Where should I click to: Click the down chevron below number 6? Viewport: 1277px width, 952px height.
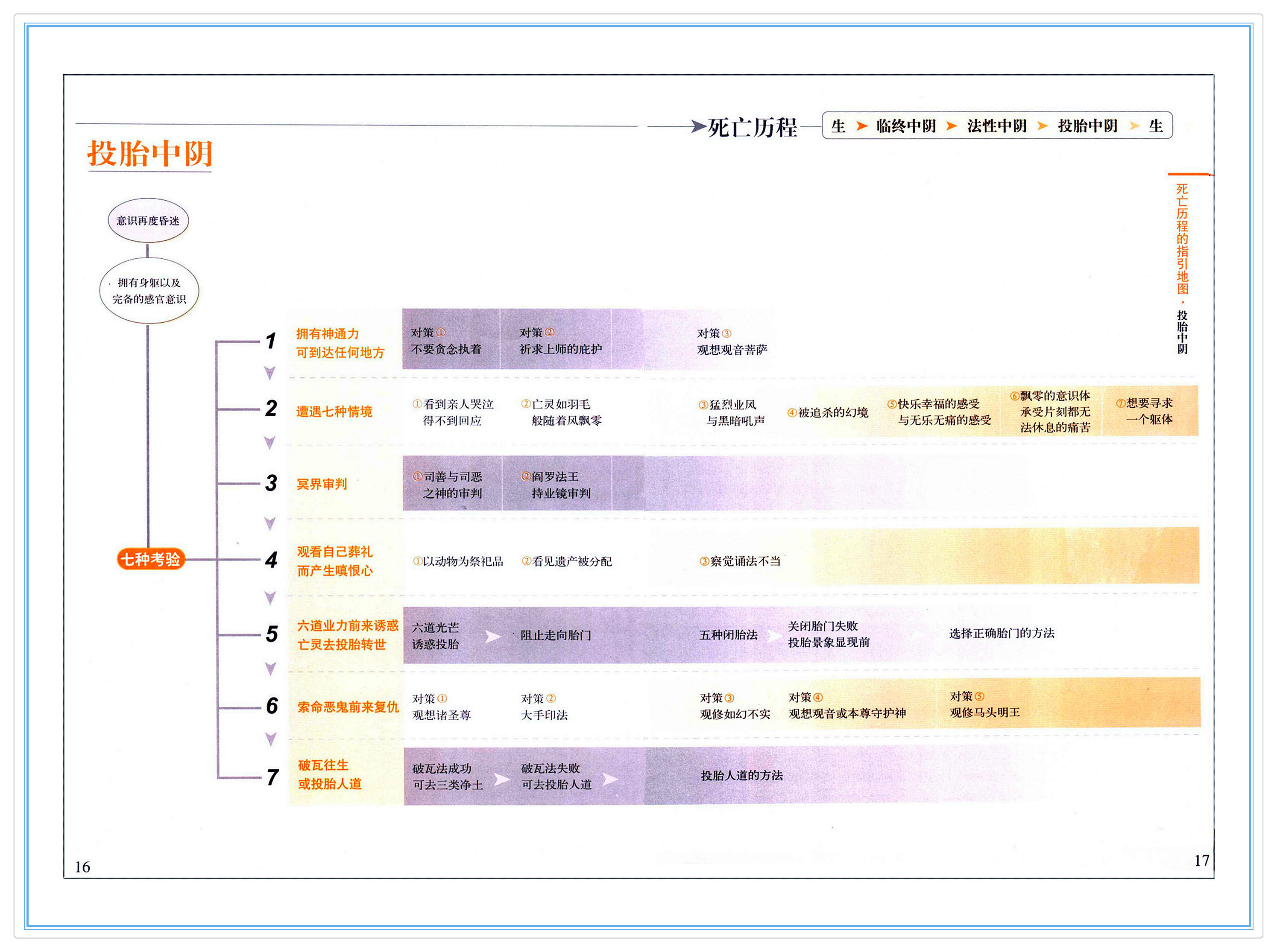point(270,739)
